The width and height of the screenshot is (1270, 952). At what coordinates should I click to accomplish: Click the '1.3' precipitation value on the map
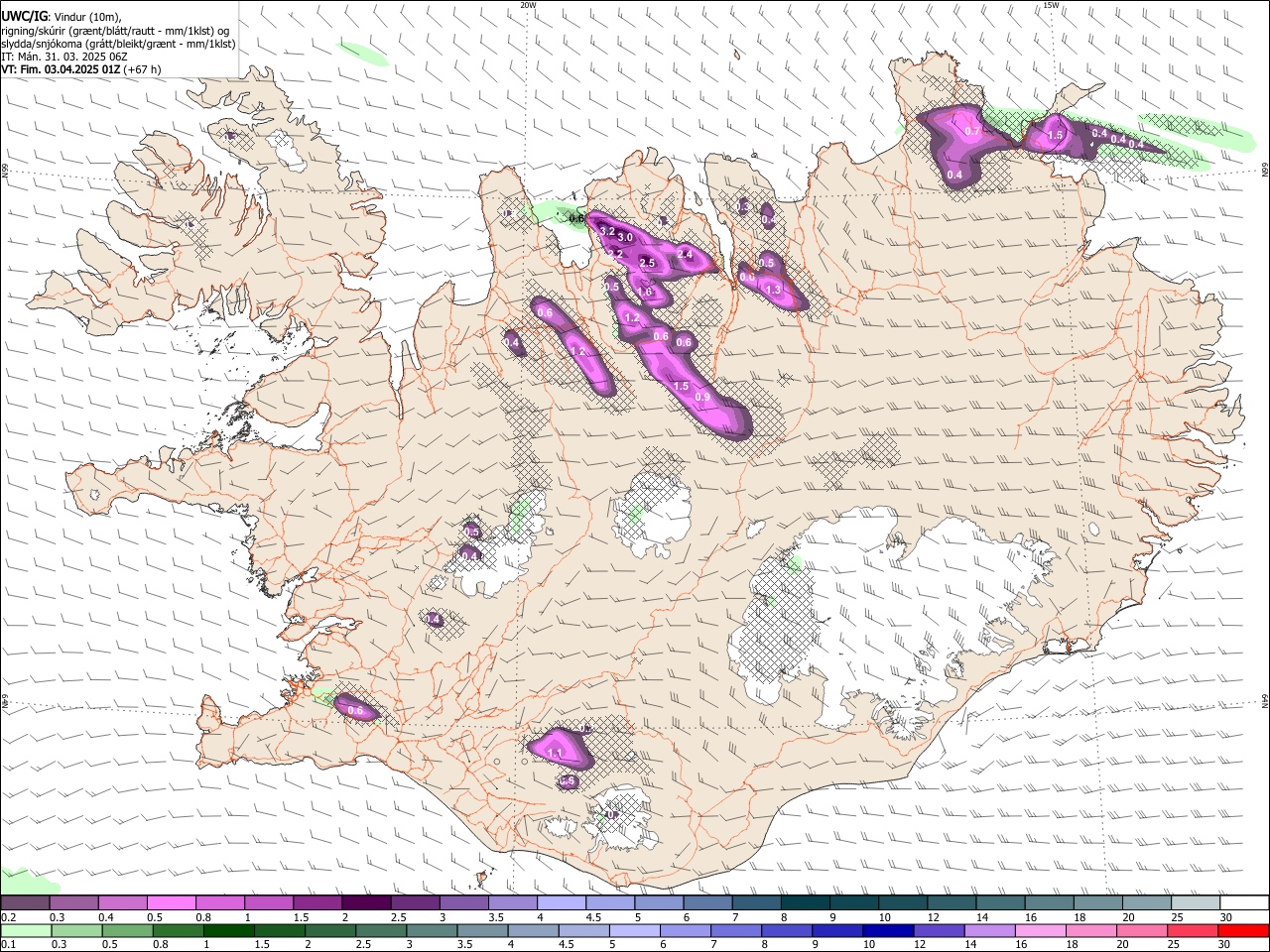(x=774, y=290)
